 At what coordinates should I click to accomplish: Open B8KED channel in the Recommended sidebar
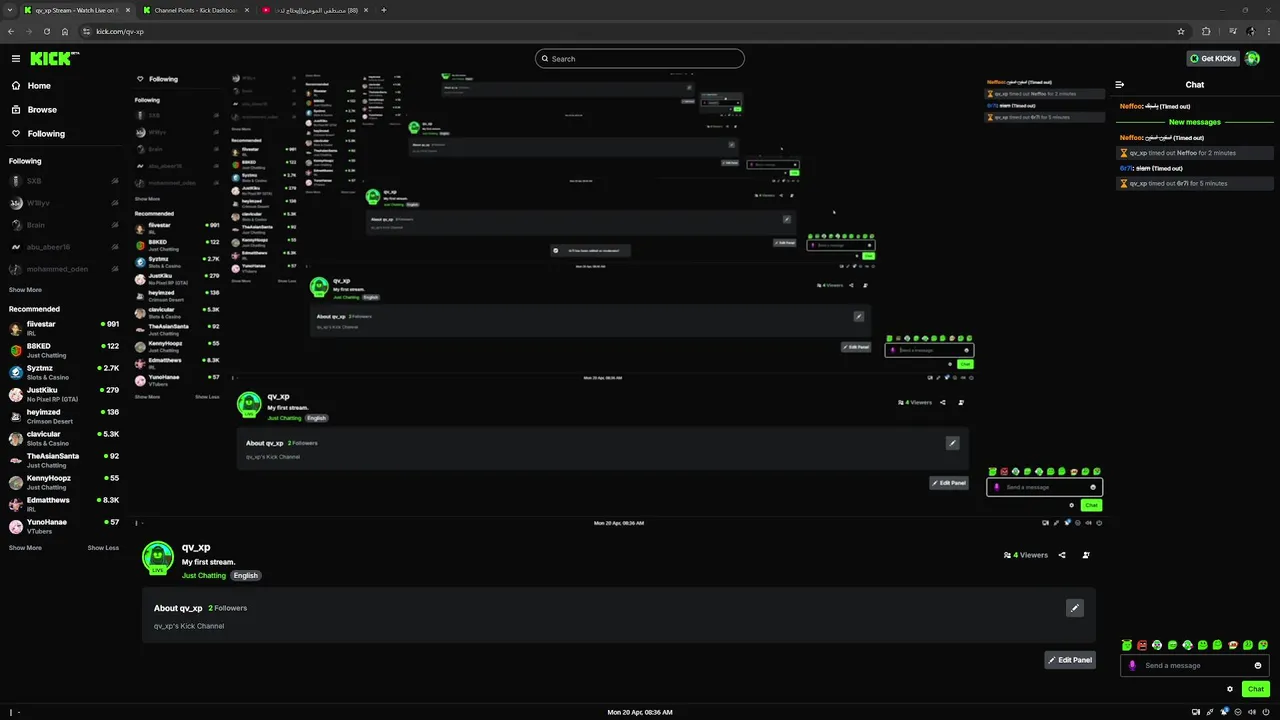tap(64, 350)
